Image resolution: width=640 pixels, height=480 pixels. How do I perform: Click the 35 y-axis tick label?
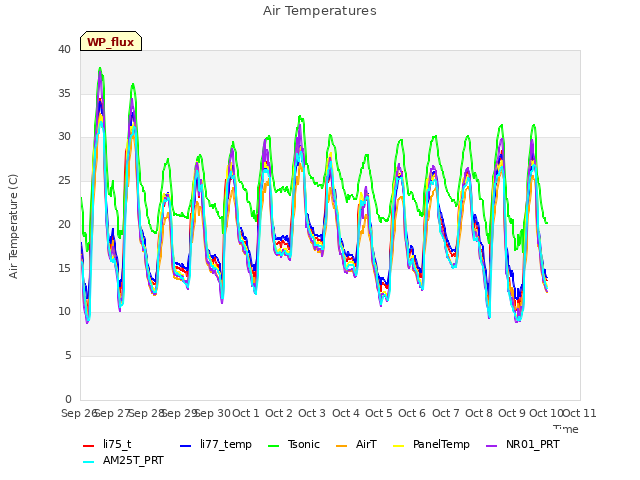pyautogui.click(x=64, y=93)
